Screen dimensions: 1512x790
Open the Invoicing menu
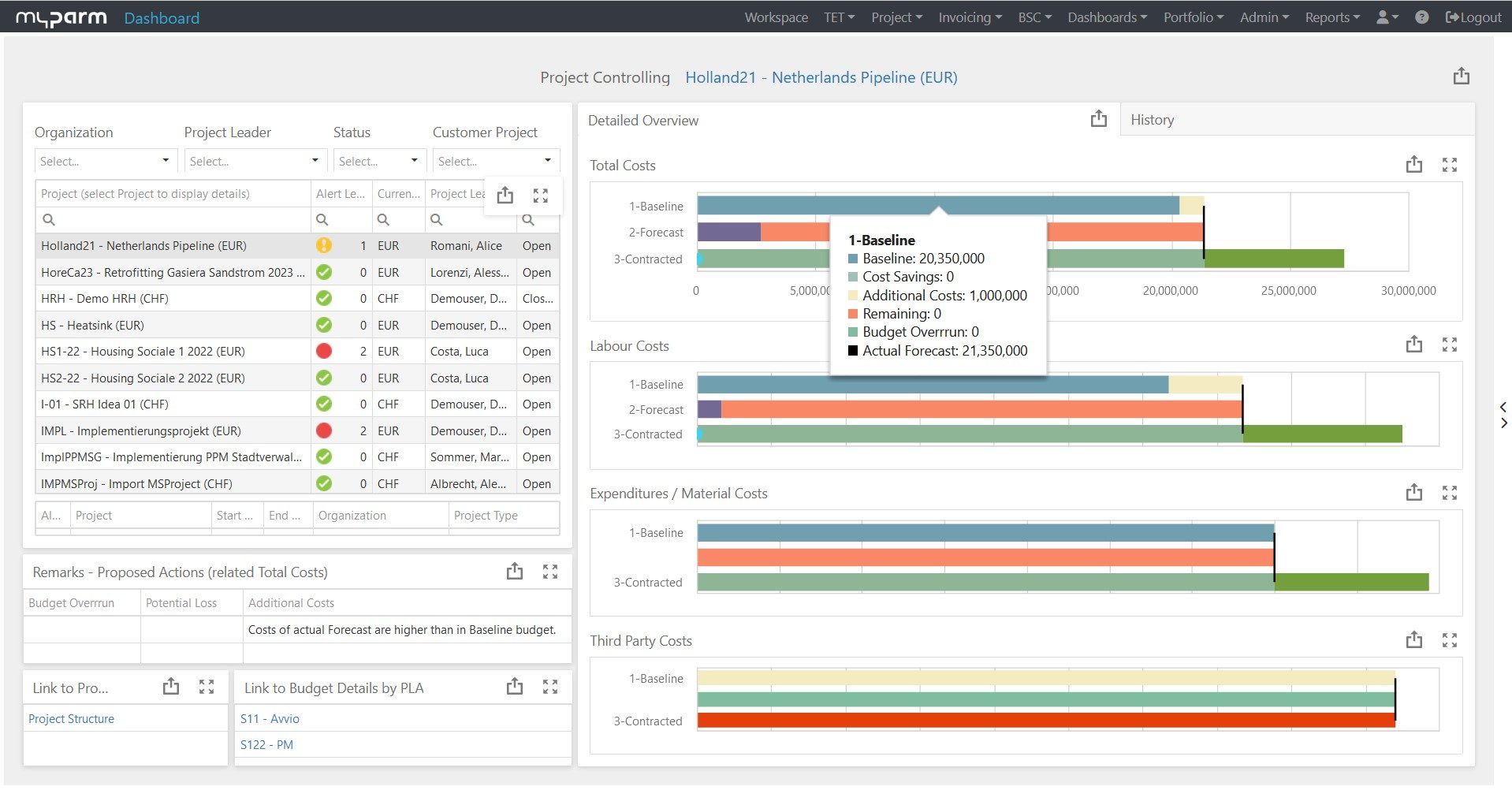[969, 17]
